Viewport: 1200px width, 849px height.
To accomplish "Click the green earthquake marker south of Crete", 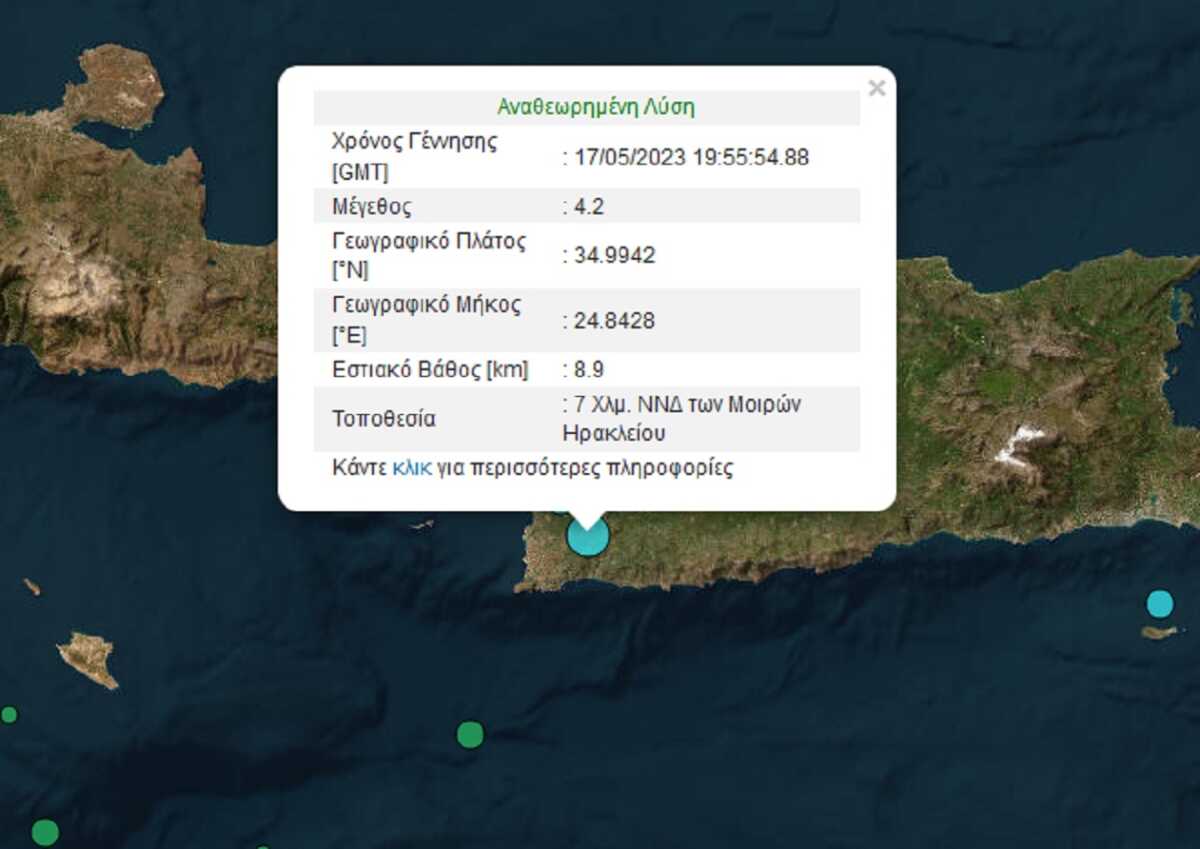I will (x=470, y=735).
